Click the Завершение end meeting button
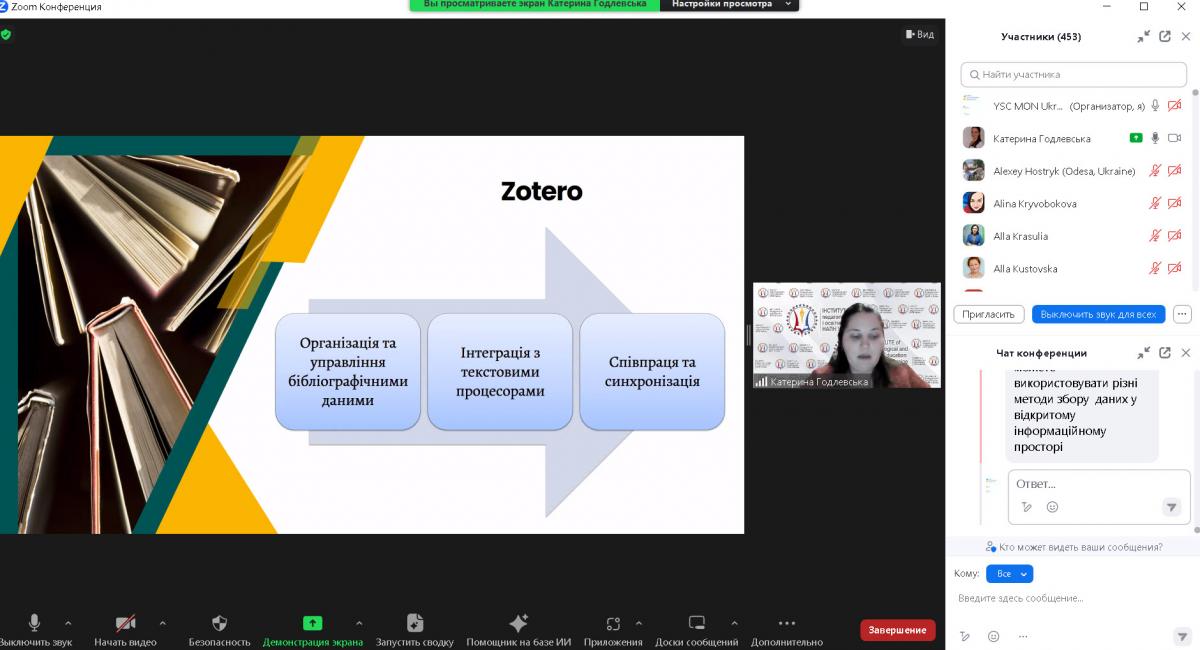This screenshot has height=650, width=1200. click(897, 630)
